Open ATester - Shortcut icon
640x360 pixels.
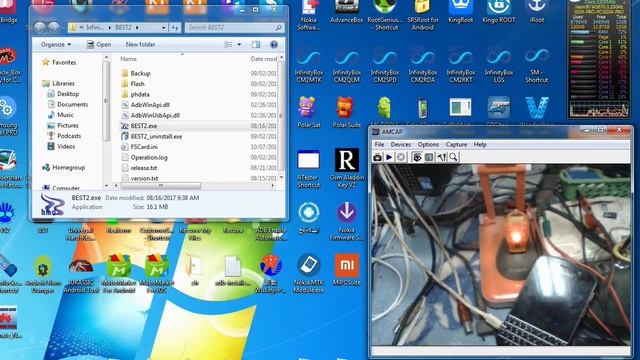309,169
